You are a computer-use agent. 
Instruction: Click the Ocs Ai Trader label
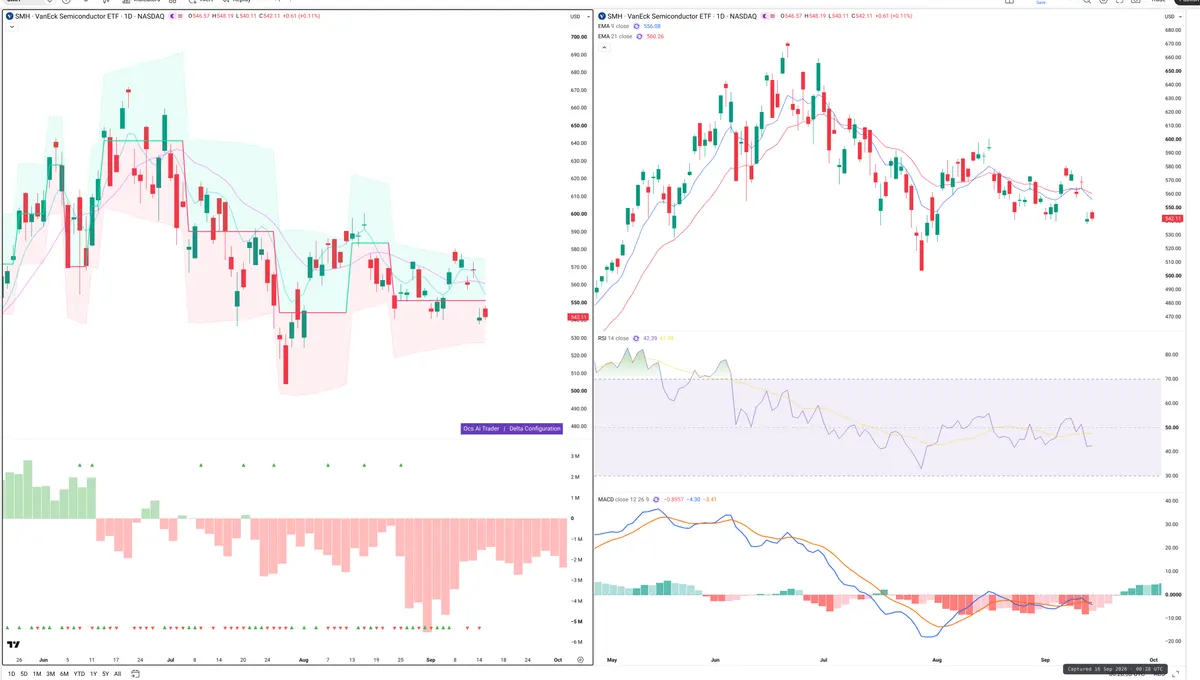tap(481, 428)
